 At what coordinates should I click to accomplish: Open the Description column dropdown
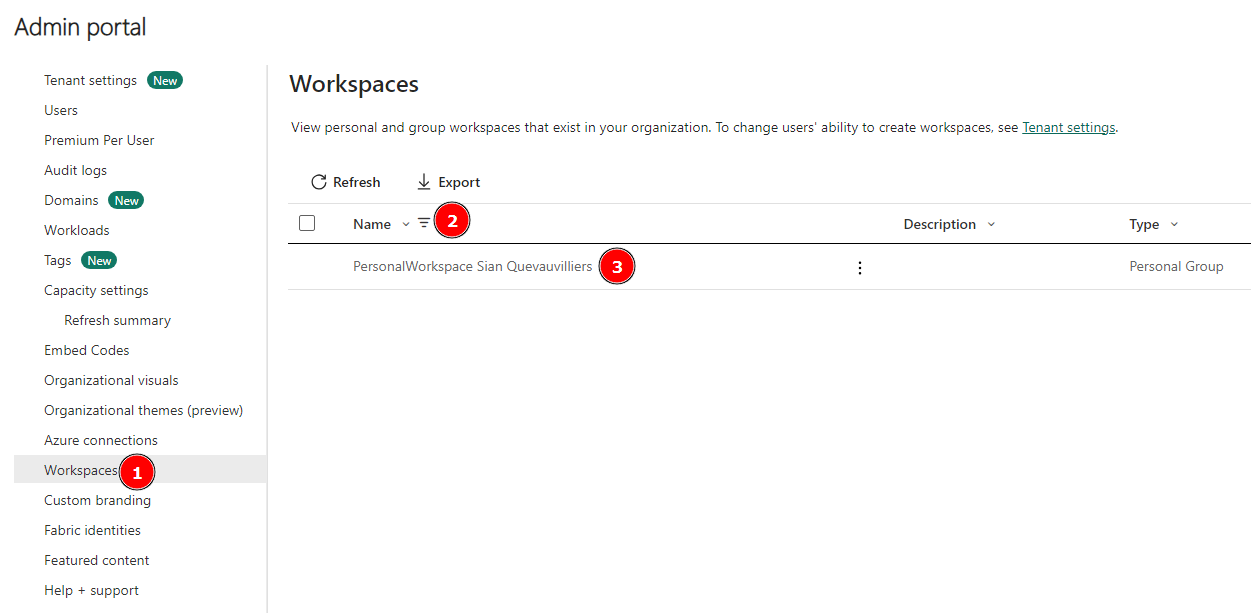click(990, 224)
